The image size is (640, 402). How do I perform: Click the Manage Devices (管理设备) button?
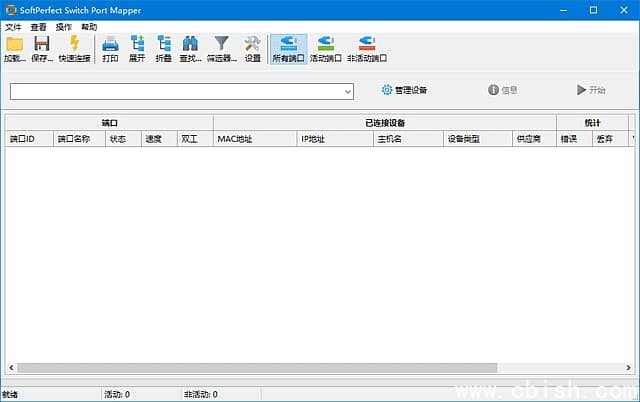(x=404, y=90)
